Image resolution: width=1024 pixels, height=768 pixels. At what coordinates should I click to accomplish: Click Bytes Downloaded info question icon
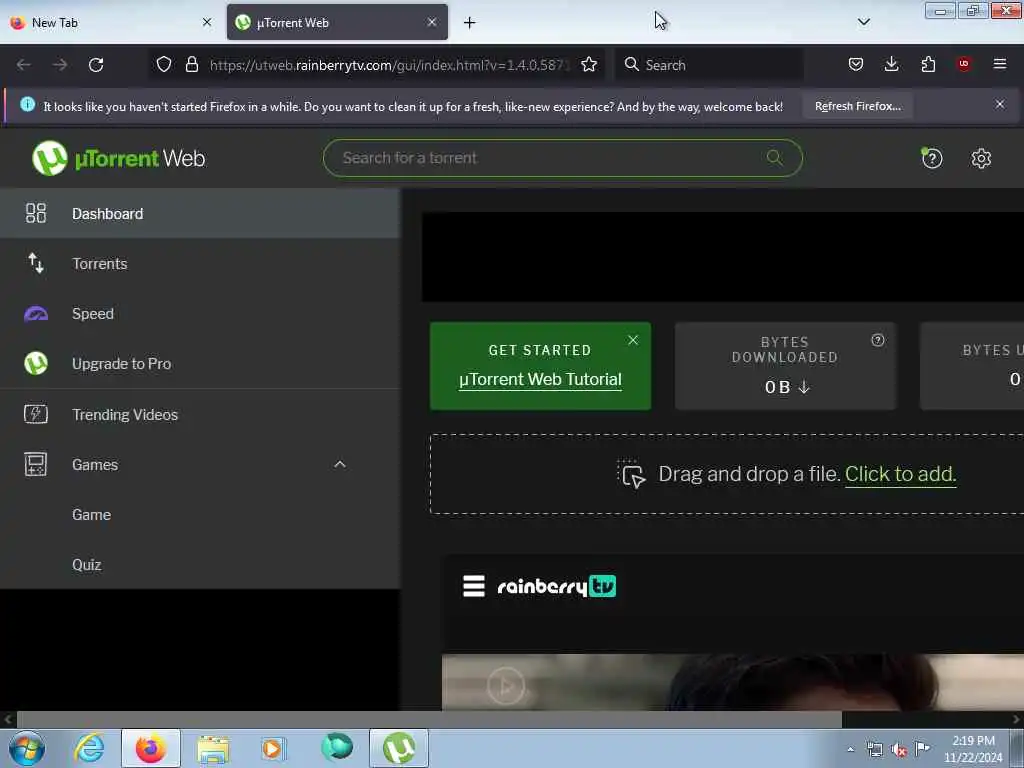pyautogui.click(x=878, y=340)
